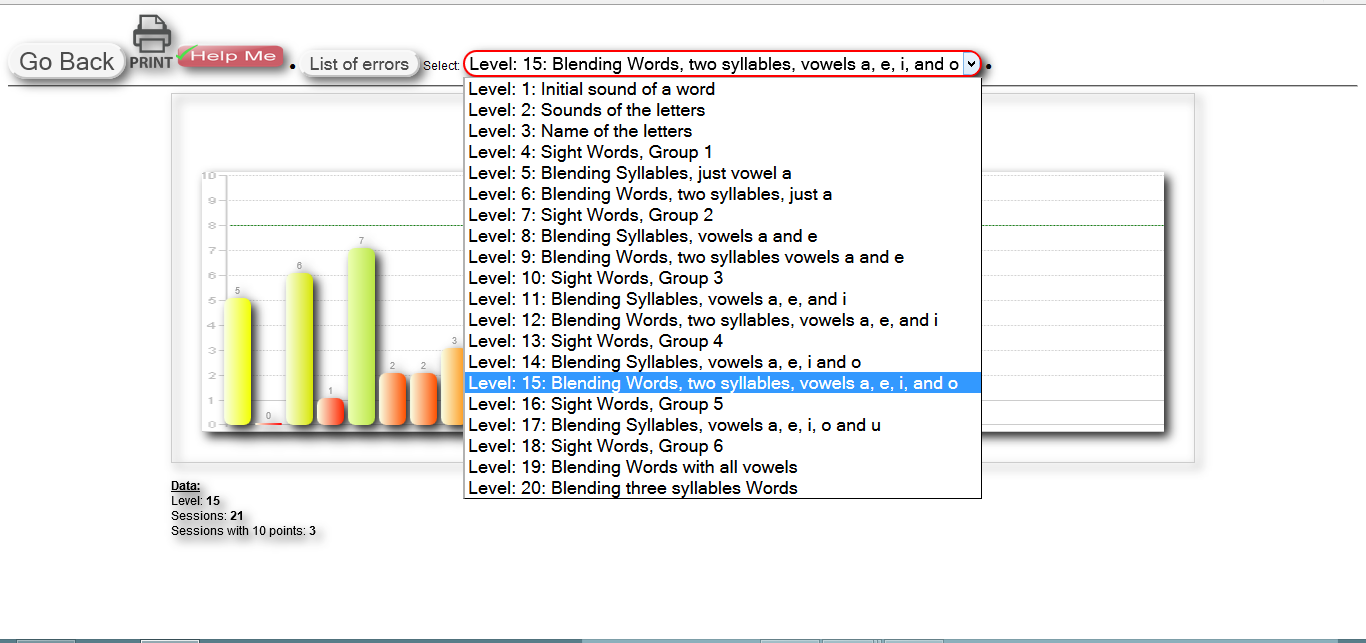Select highlighted Level 15 option in list
This screenshot has width=1366, height=643.
[723, 383]
